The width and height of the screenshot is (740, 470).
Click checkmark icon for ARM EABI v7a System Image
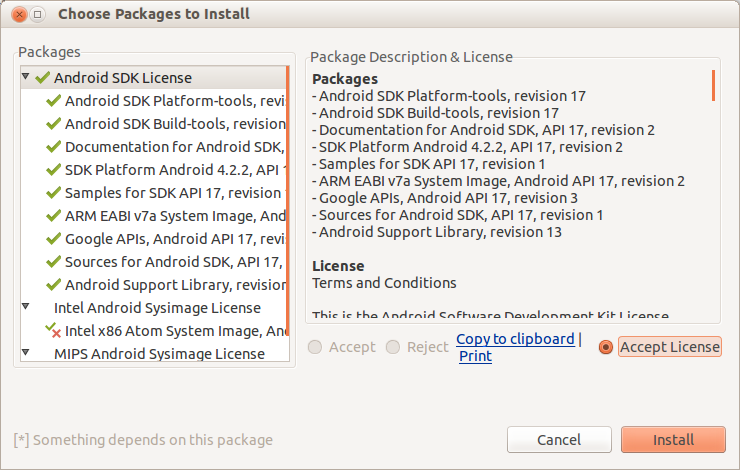53,216
